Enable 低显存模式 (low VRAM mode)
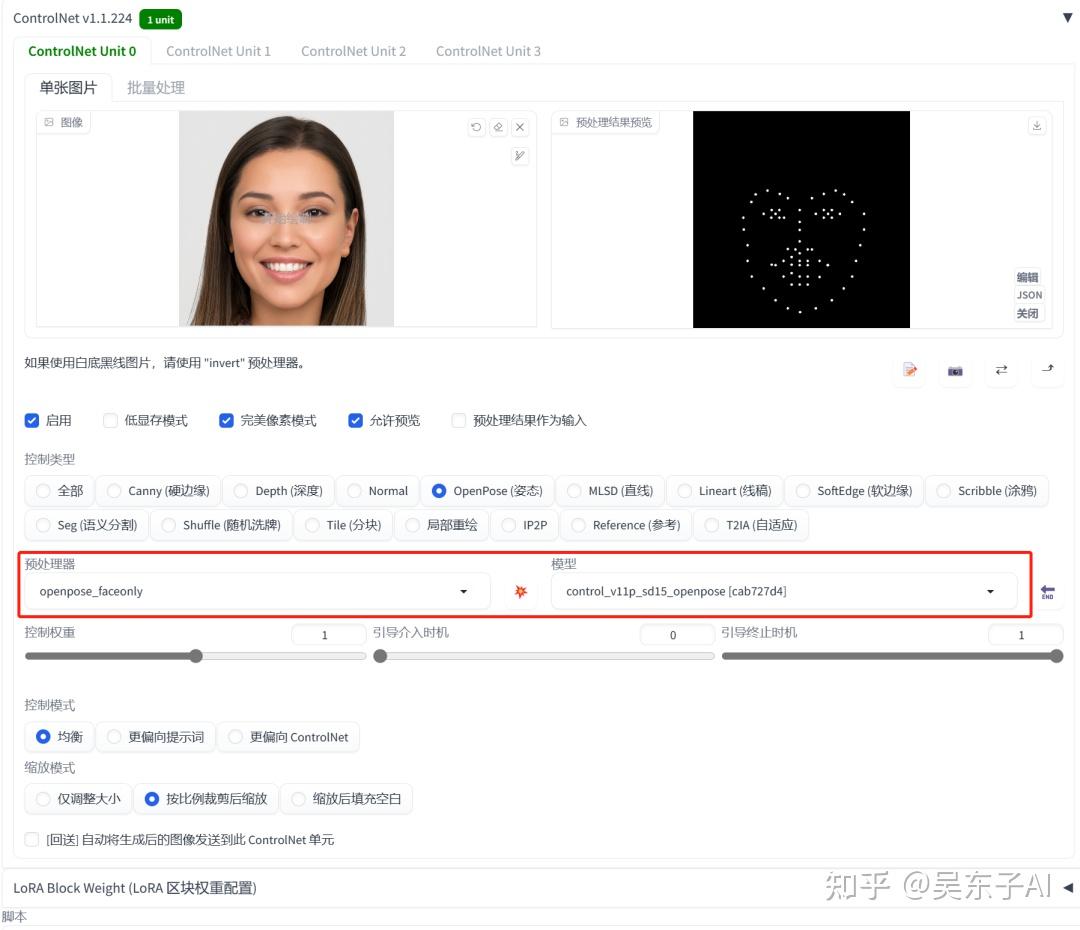Screen dimensions: 1080x930 tap(110, 420)
